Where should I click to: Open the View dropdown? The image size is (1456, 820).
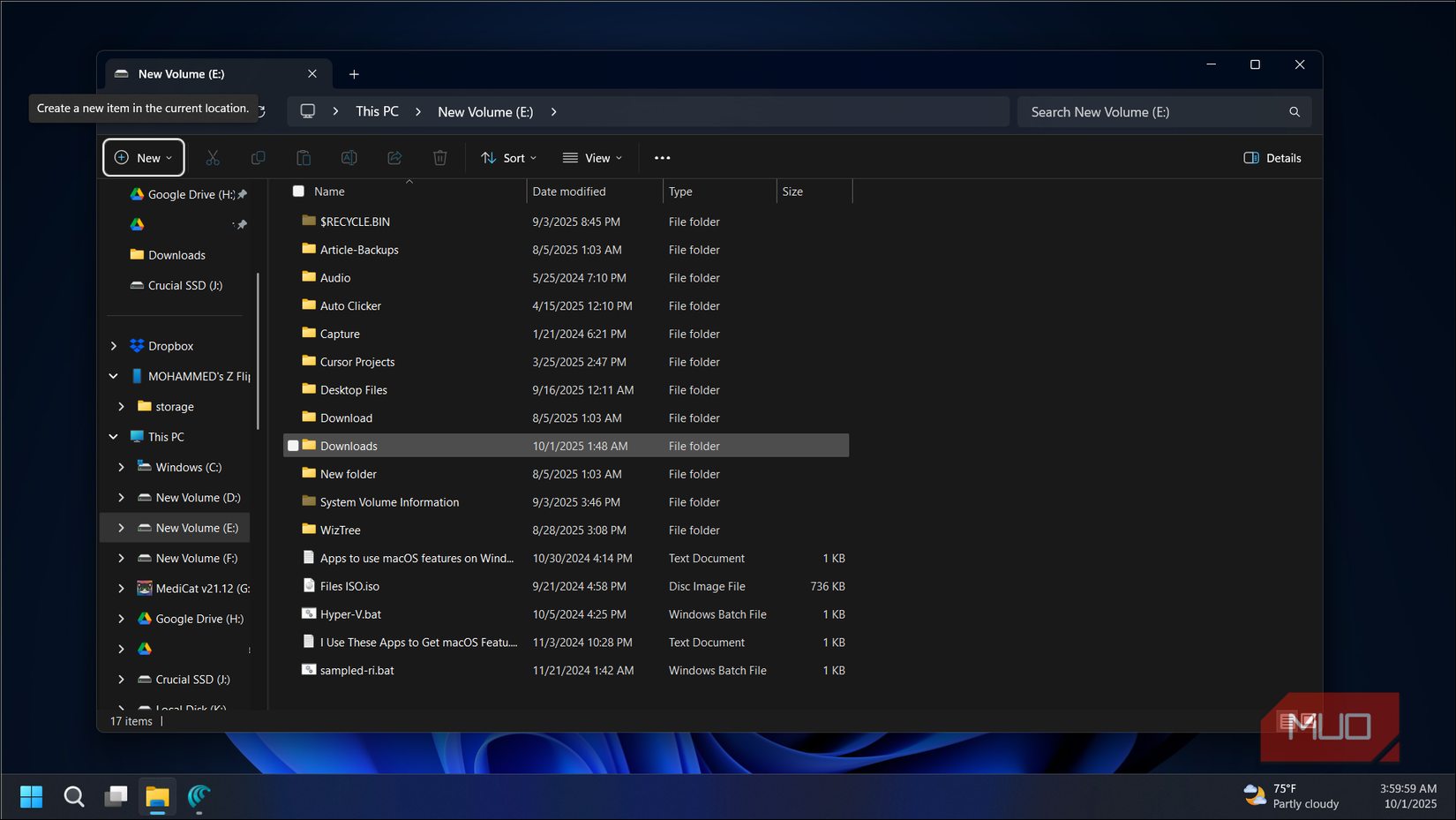[x=592, y=157]
